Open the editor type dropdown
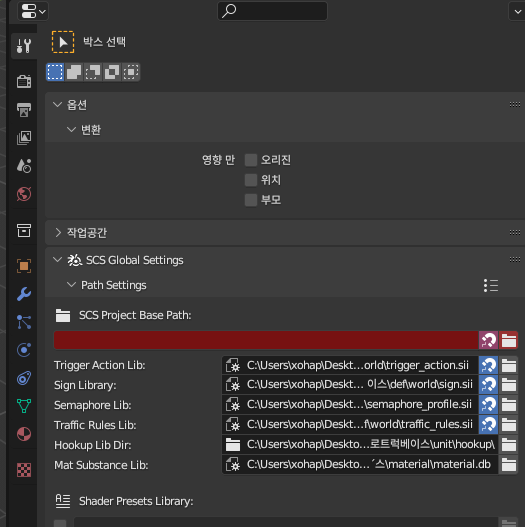Viewport: 525px width, 527px height. coord(33,11)
